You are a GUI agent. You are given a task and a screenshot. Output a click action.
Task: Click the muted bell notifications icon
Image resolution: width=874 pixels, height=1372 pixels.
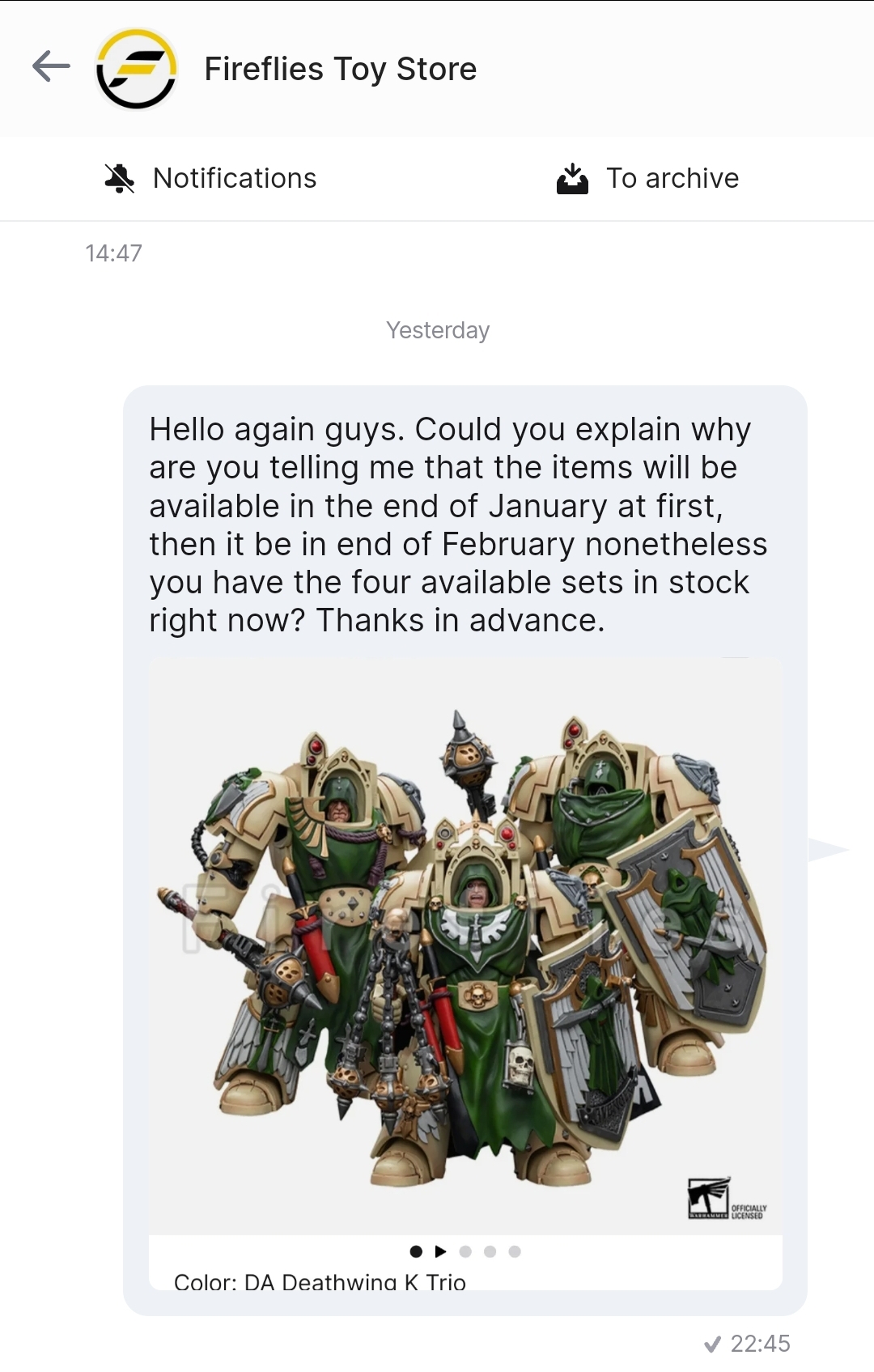point(120,178)
